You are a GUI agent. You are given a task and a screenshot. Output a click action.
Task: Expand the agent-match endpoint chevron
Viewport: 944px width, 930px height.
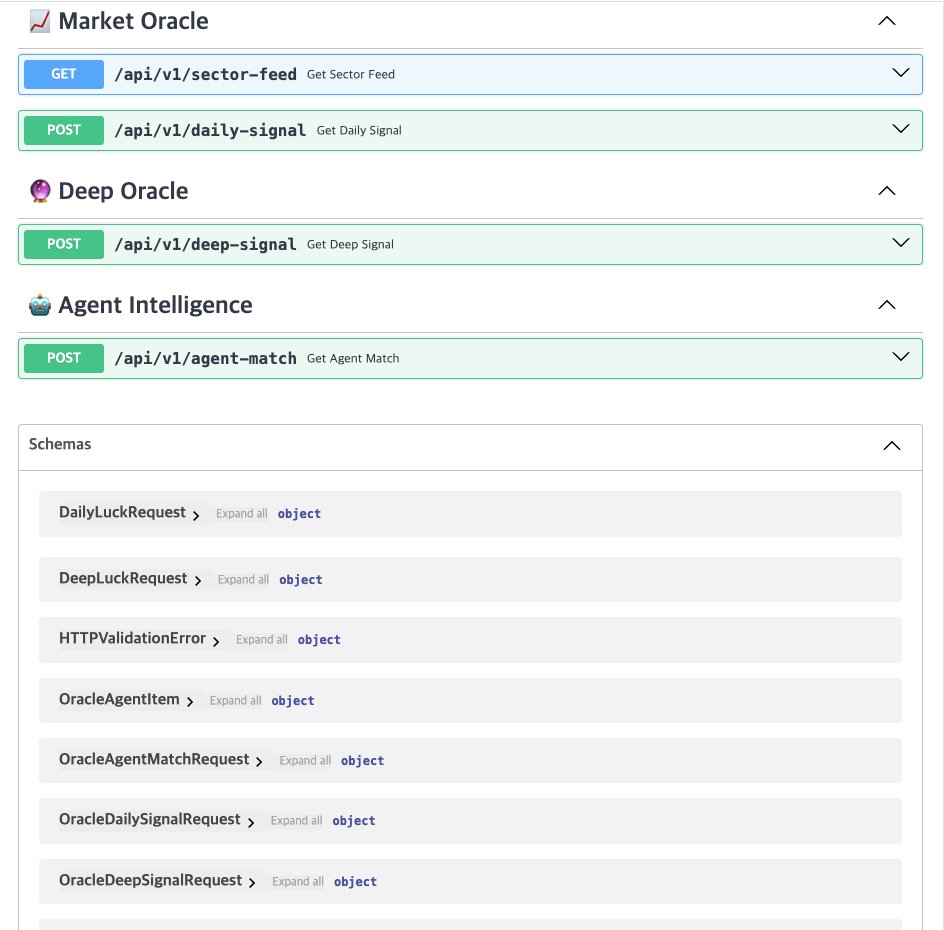pyautogui.click(x=901, y=356)
